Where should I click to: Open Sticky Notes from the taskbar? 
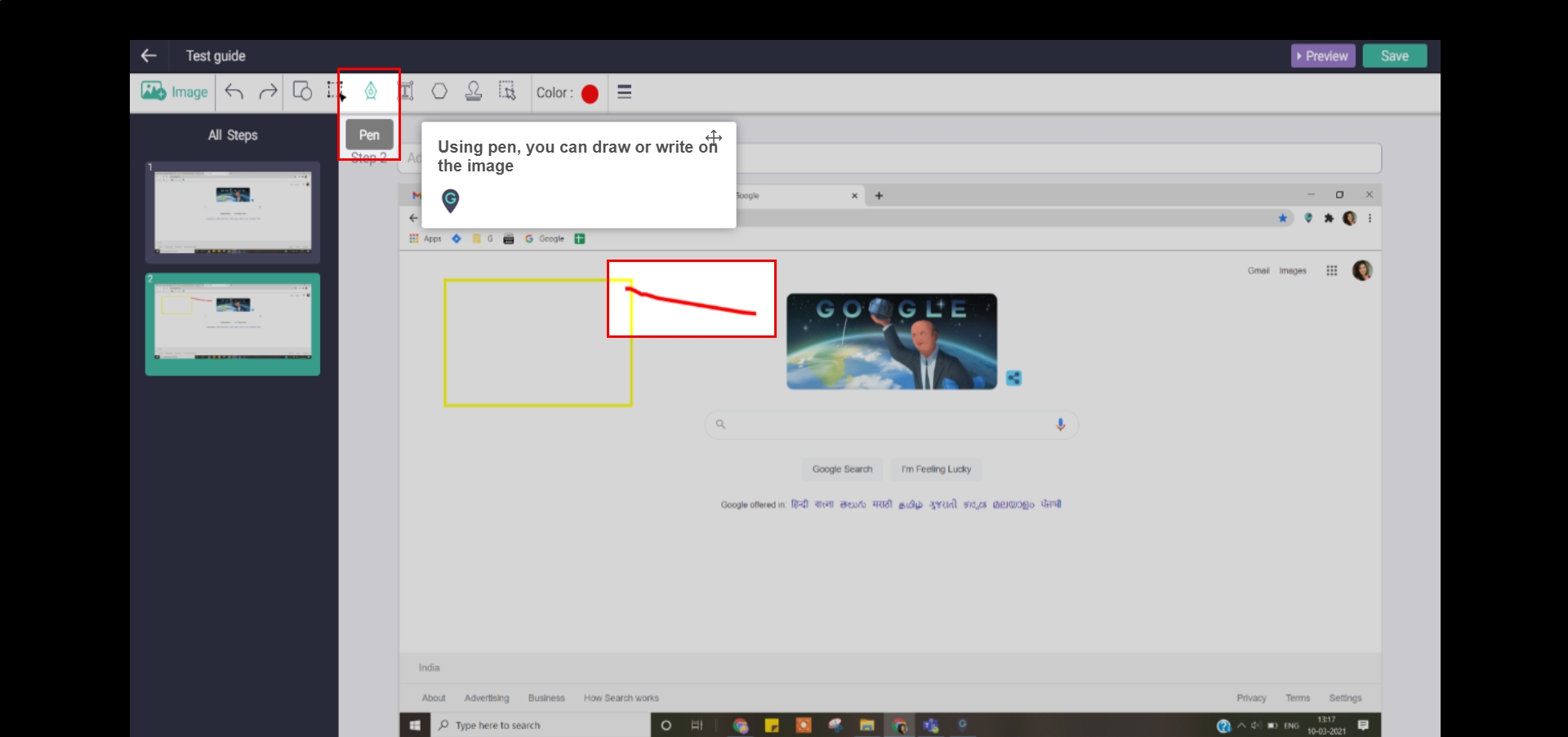point(772,726)
